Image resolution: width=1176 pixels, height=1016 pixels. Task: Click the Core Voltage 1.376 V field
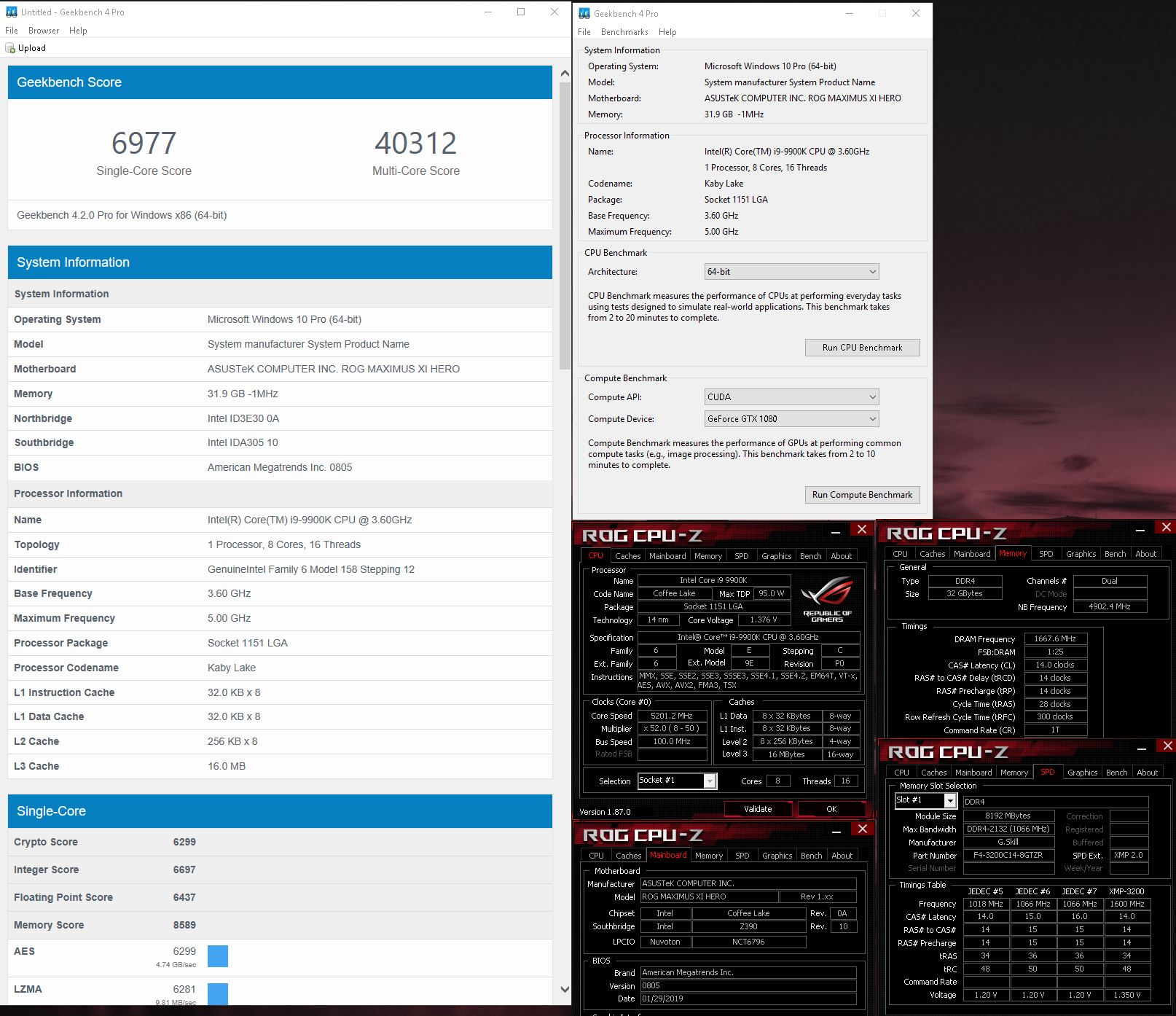click(x=764, y=620)
